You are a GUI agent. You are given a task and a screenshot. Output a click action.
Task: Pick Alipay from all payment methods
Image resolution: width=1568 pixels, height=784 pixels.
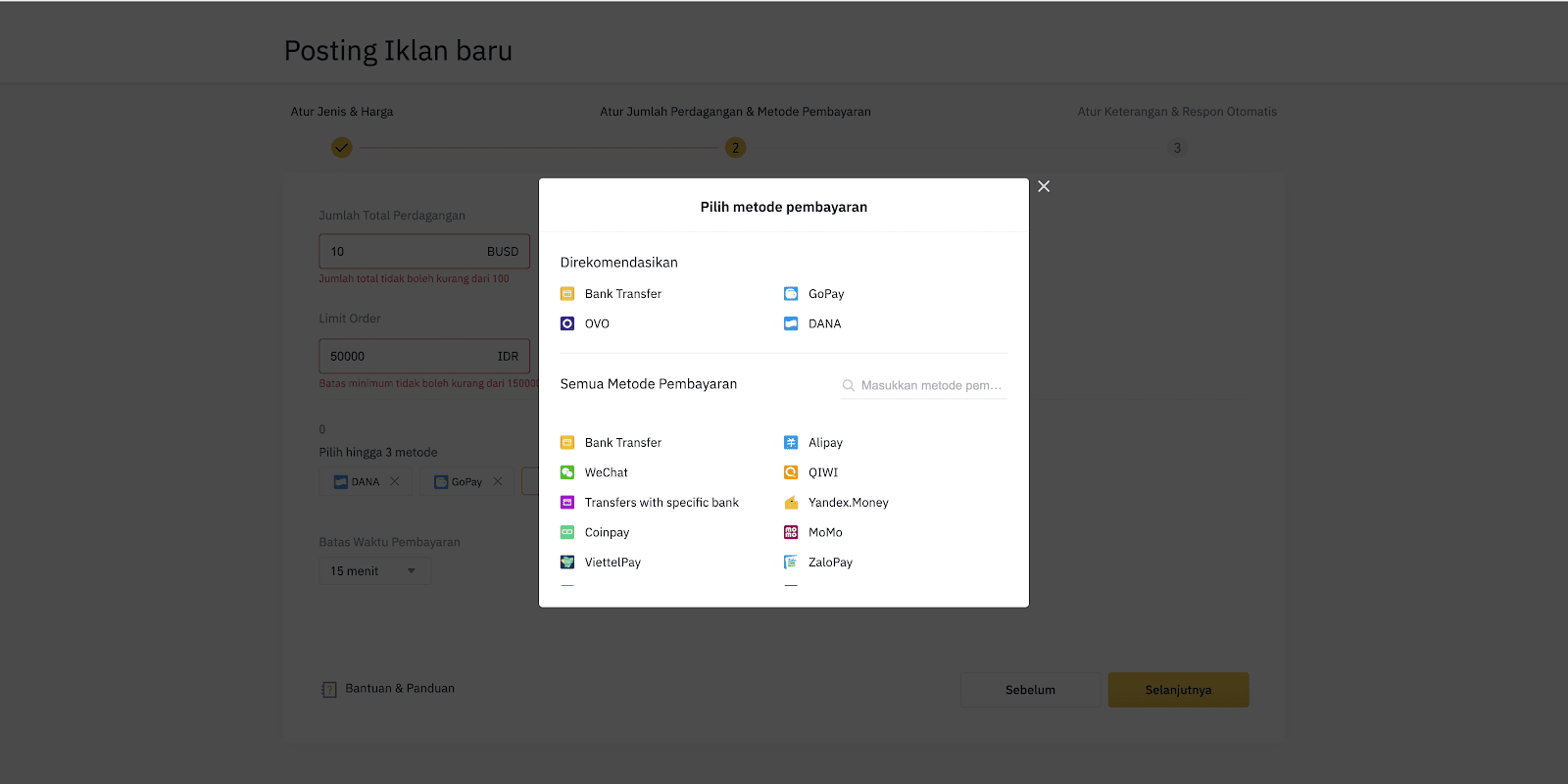click(x=825, y=443)
